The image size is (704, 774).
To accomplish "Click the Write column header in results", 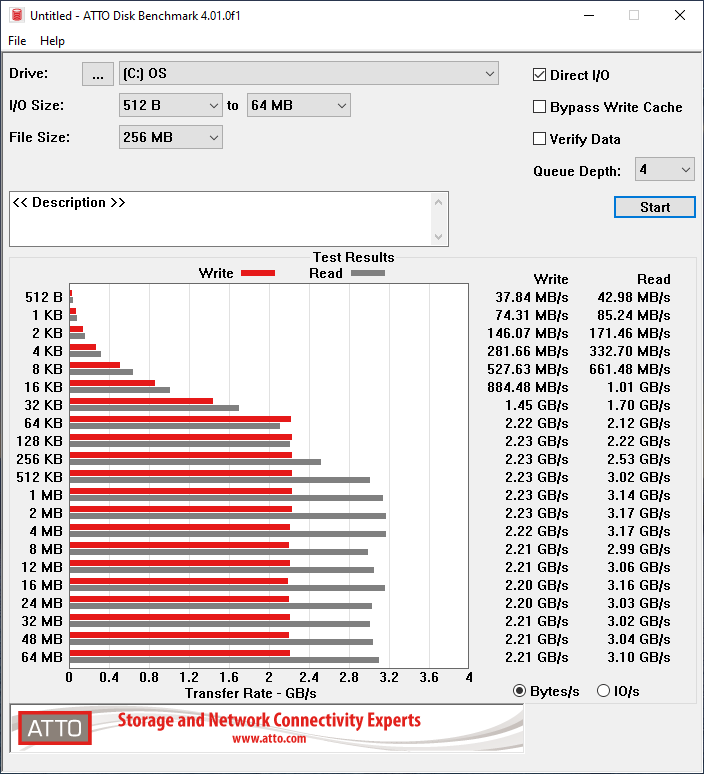I will 551,279.
